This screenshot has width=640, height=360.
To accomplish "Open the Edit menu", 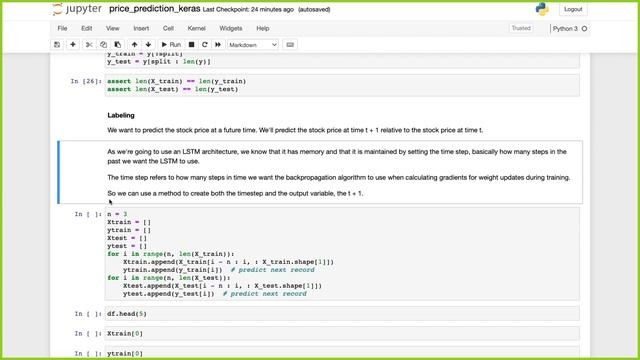I will click(87, 28).
